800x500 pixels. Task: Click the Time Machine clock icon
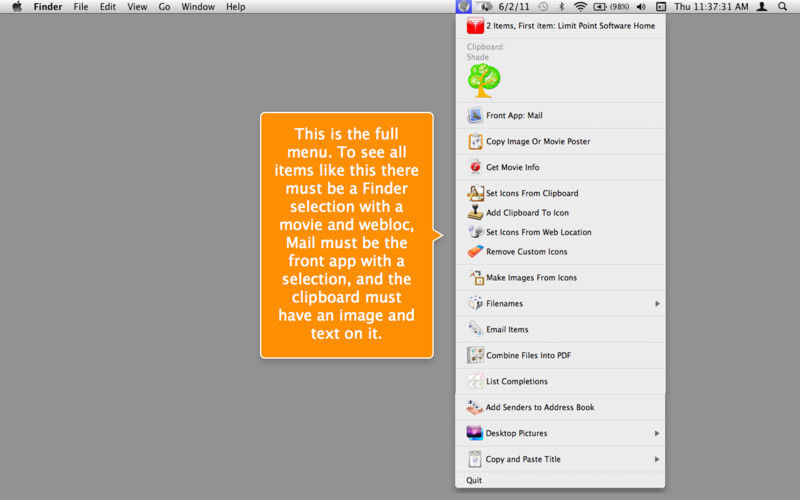tap(543, 7)
